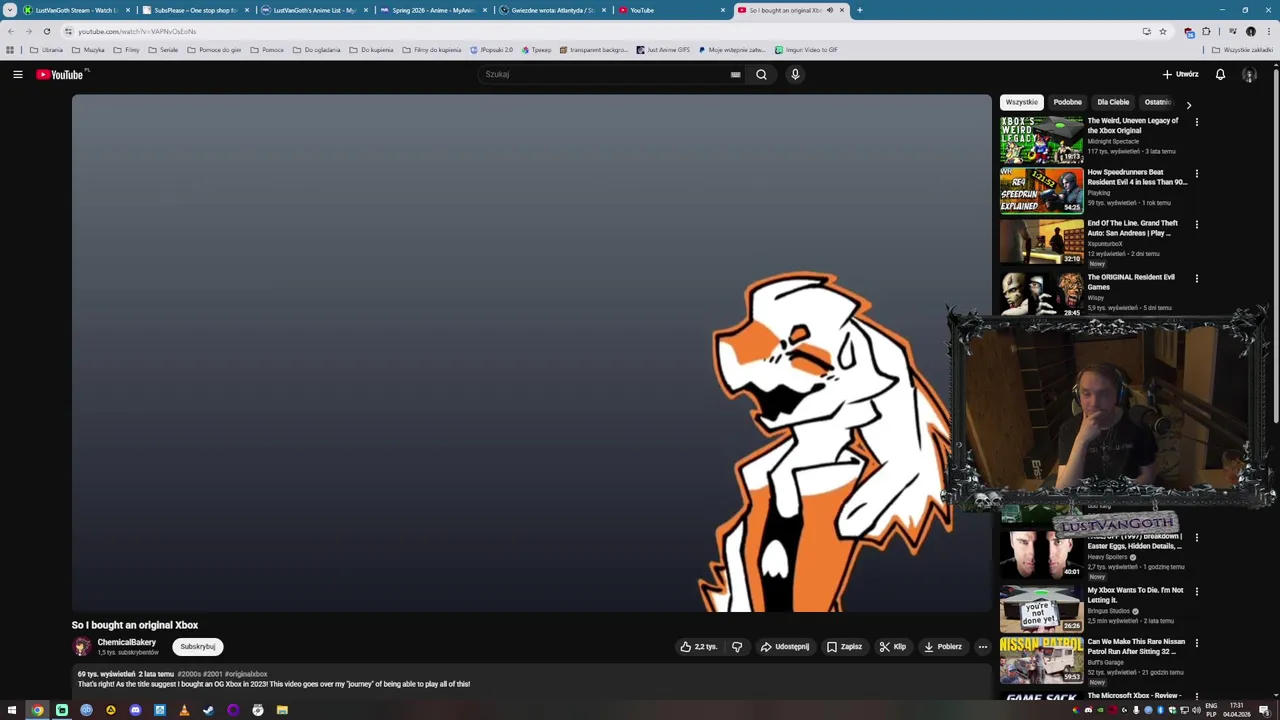Open Steam from the taskbar
1280x720 pixels.
point(208,710)
